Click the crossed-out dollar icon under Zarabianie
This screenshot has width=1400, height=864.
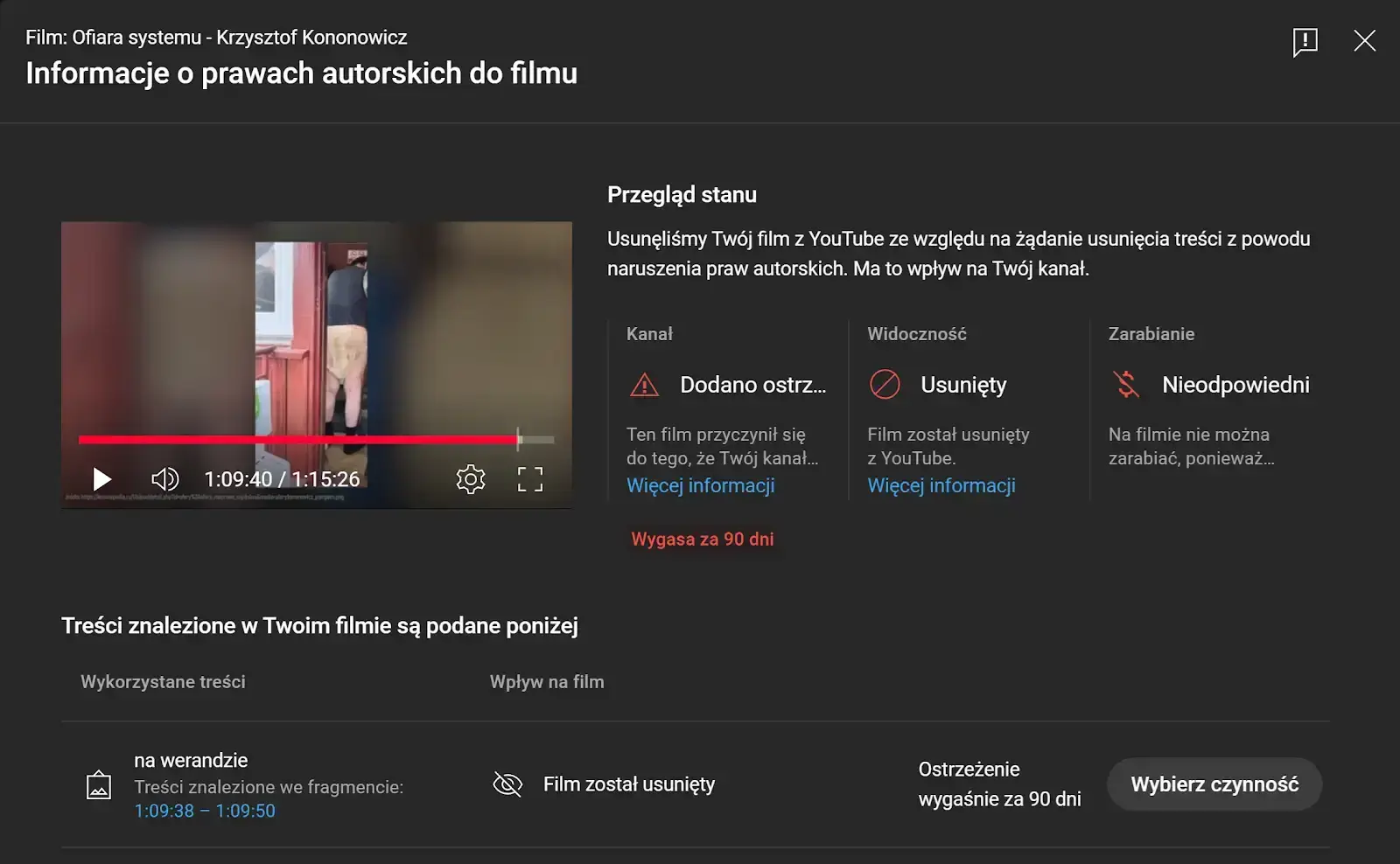click(1126, 384)
